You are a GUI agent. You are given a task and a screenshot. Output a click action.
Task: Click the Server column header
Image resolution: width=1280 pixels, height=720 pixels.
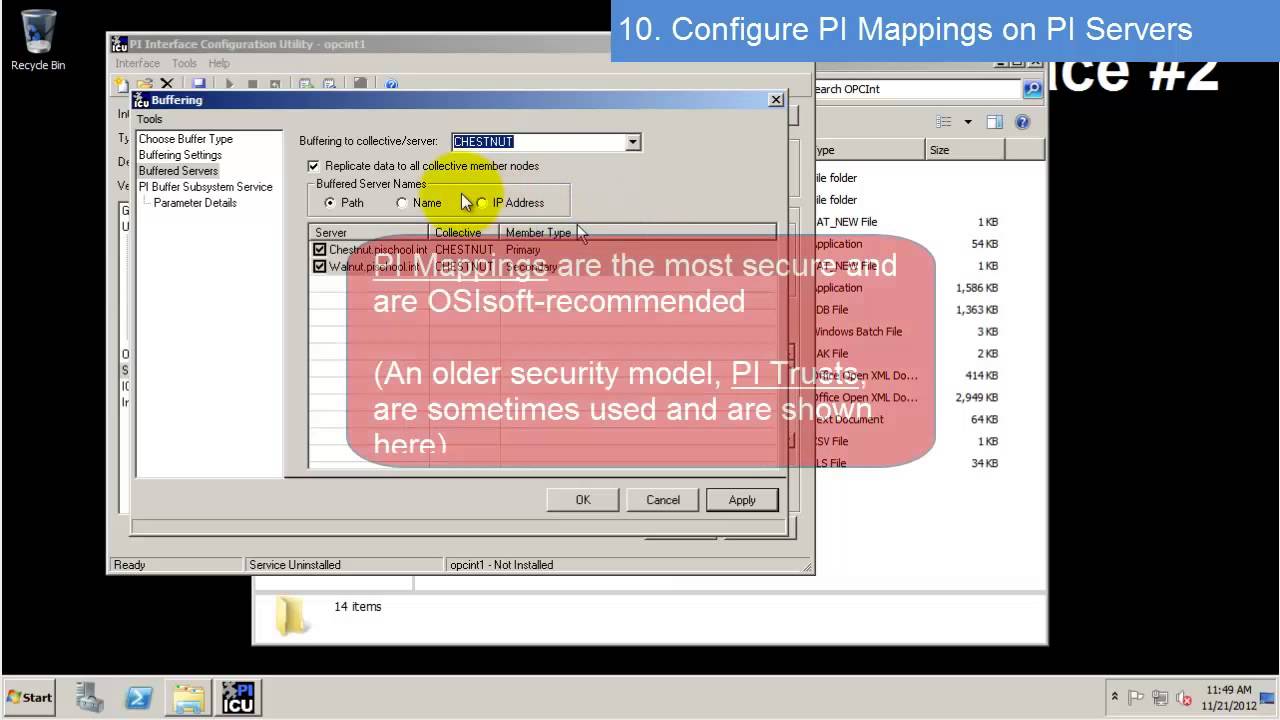[x=369, y=233]
